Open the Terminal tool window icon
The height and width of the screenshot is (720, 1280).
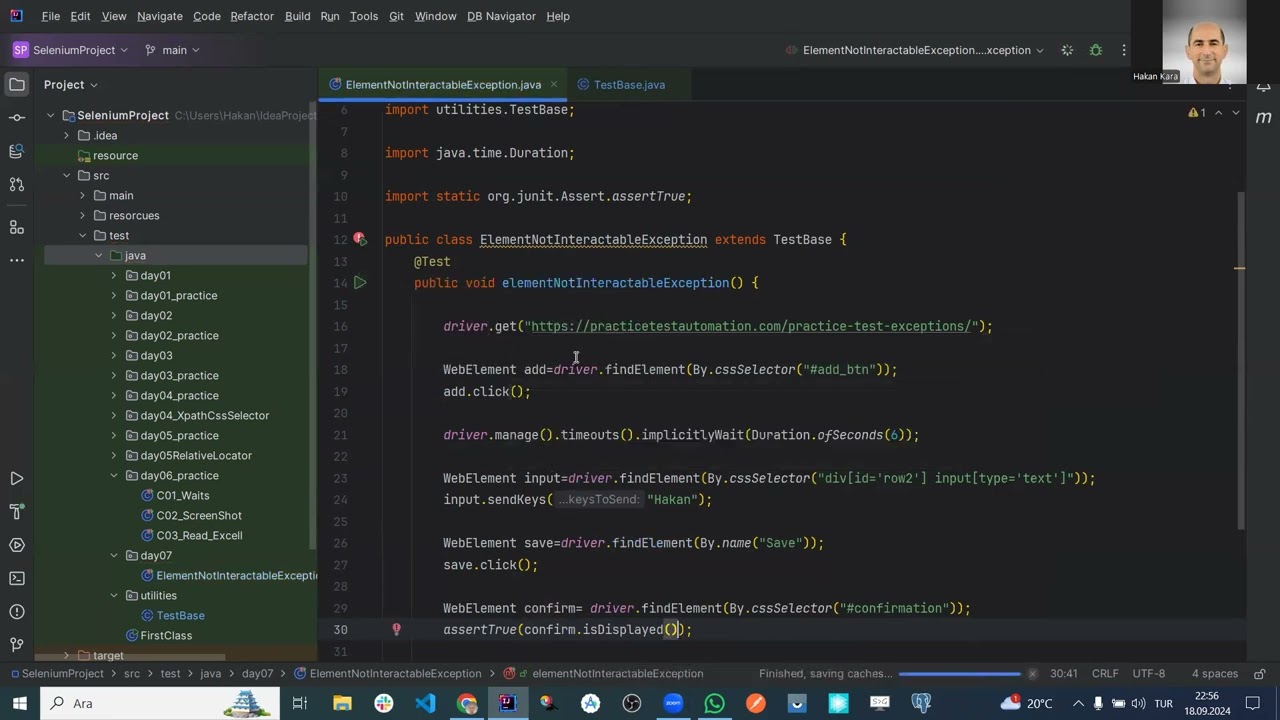click(x=17, y=578)
